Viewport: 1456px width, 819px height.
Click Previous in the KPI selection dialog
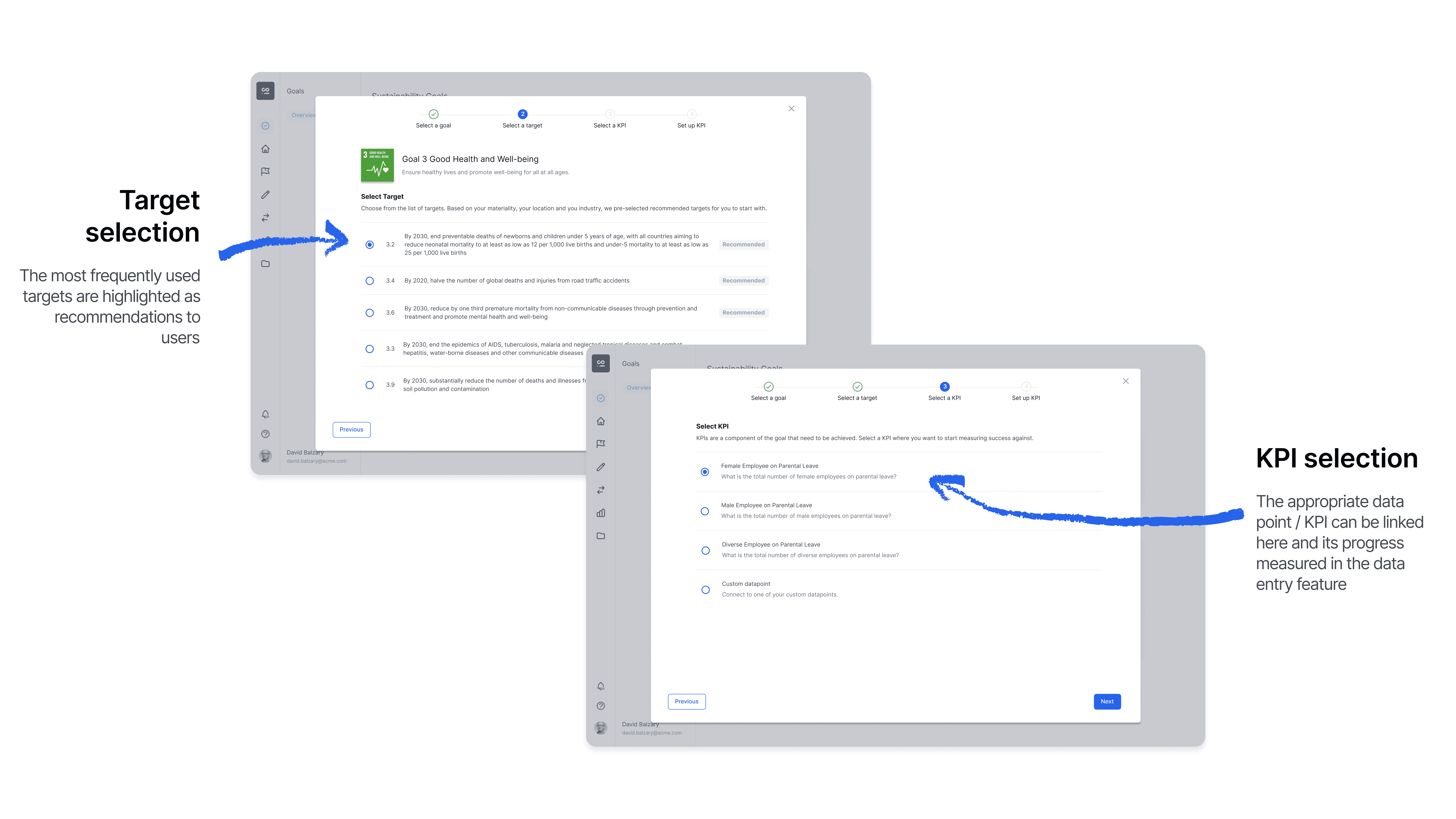click(687, 702)
